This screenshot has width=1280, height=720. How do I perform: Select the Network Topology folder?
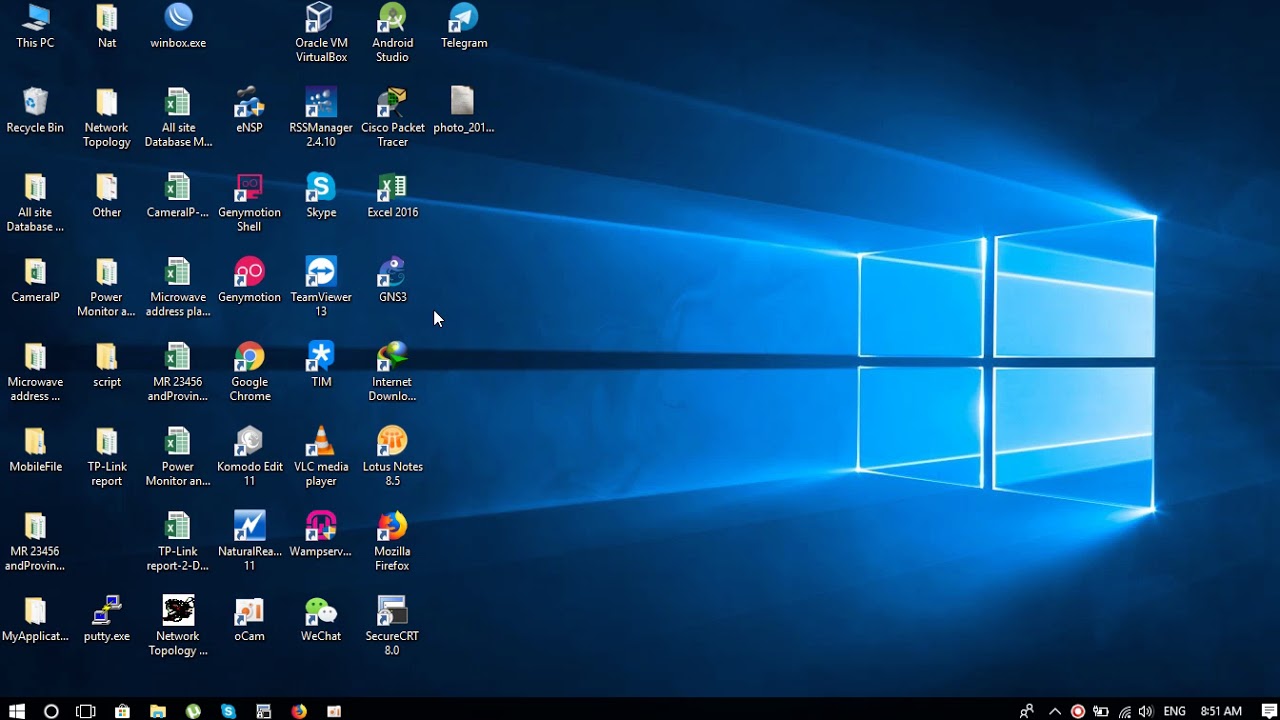tap(107, 118)
